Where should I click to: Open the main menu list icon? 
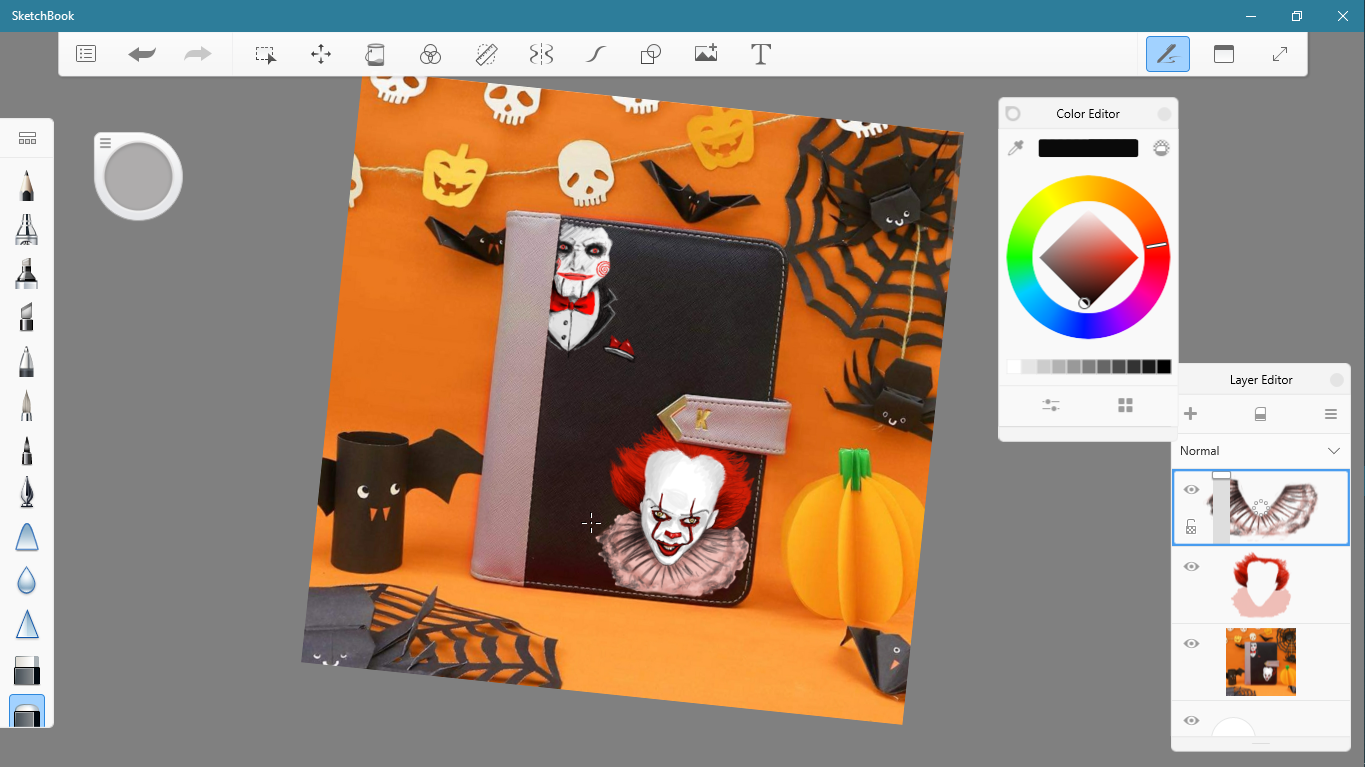tap(86, 54)
